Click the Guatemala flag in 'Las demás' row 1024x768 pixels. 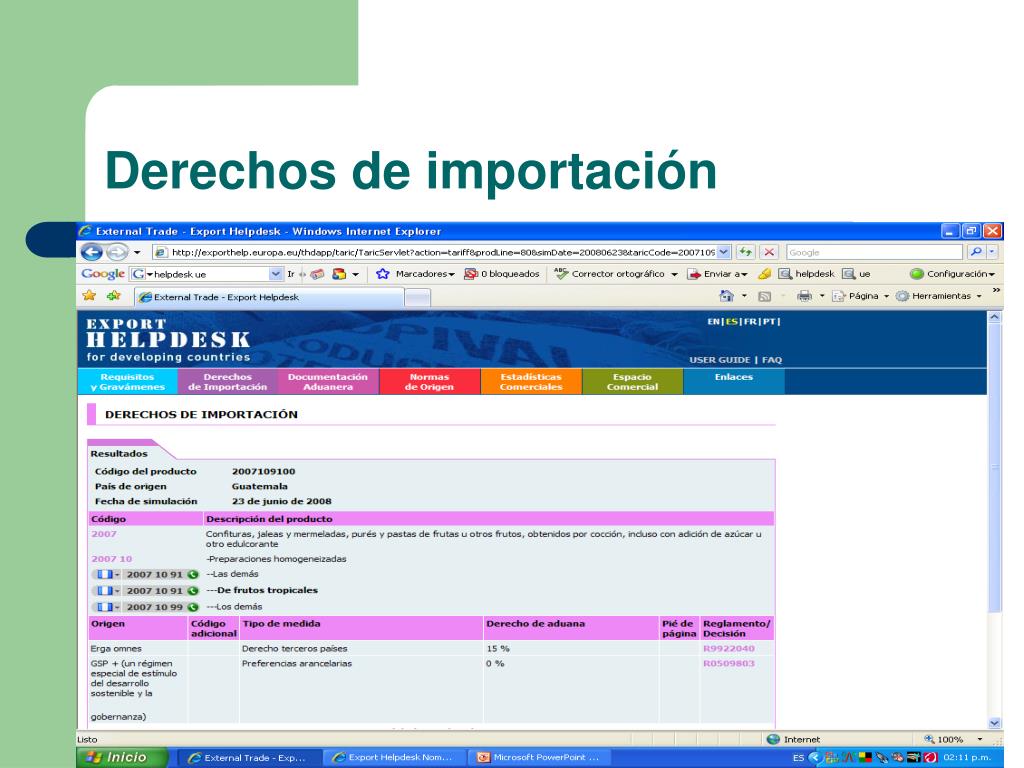click(x=104, y=575)
